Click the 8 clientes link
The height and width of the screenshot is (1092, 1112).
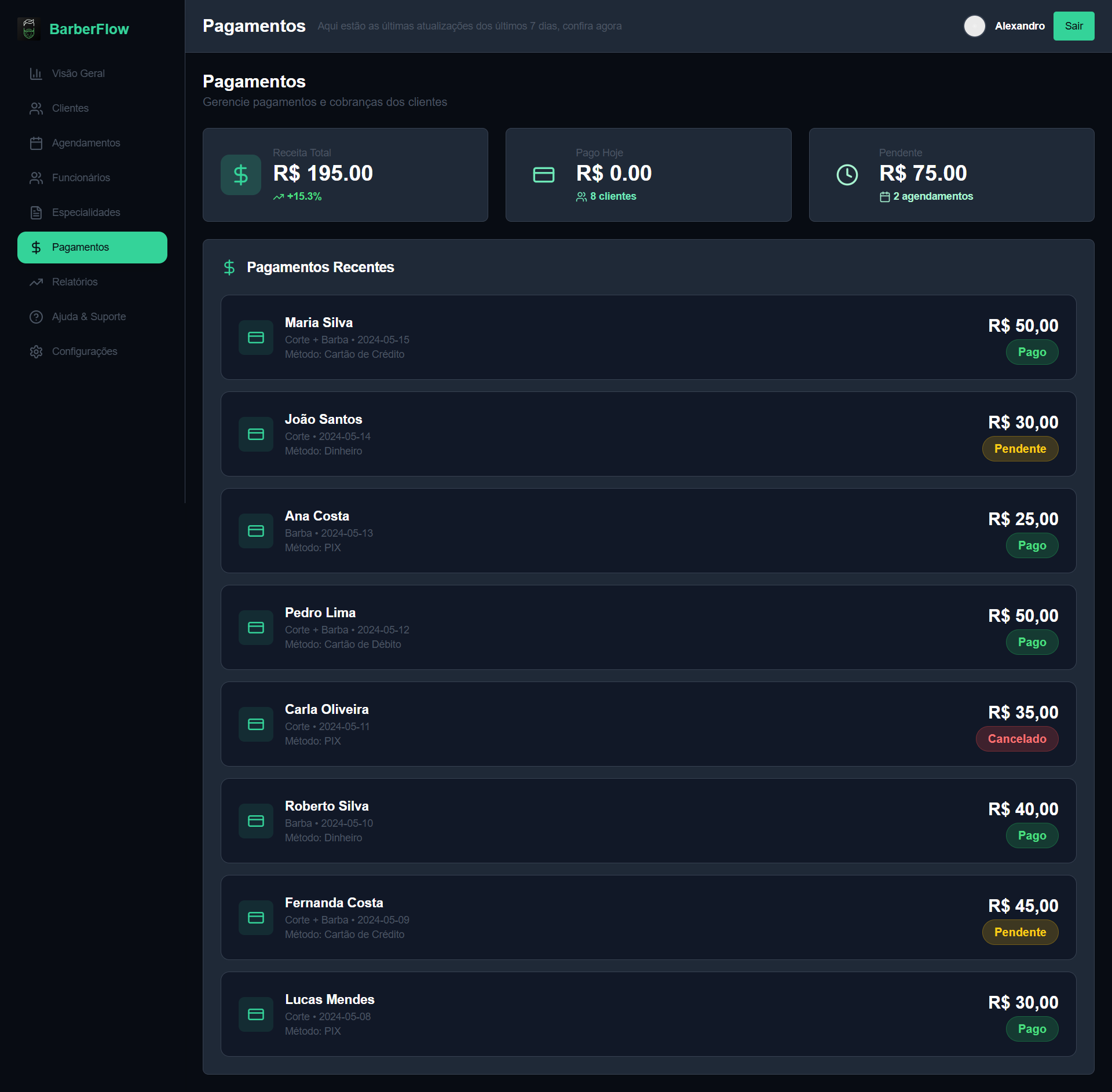click(612, 196)
